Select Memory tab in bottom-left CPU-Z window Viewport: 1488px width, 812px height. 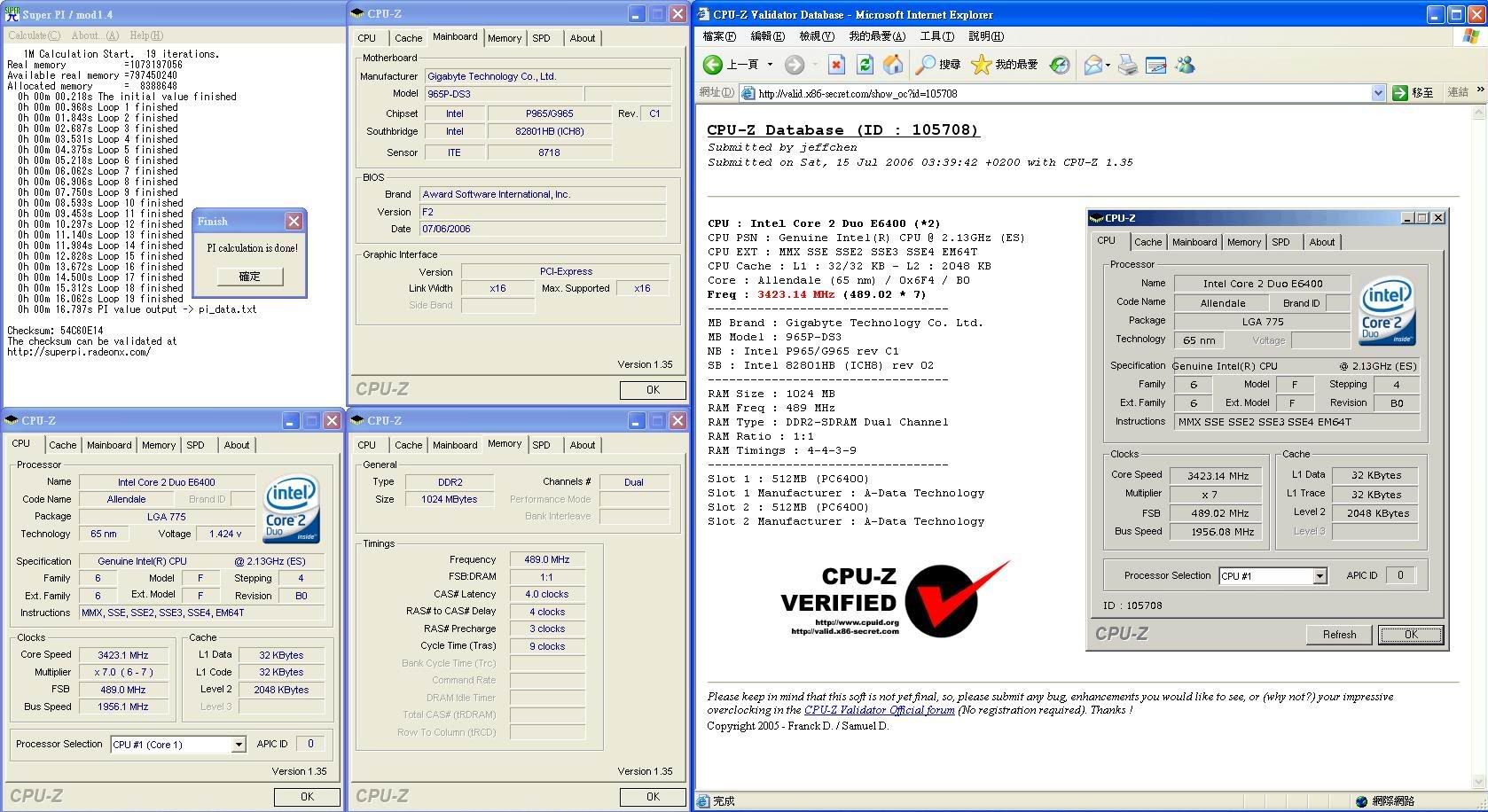pos(159,445)
